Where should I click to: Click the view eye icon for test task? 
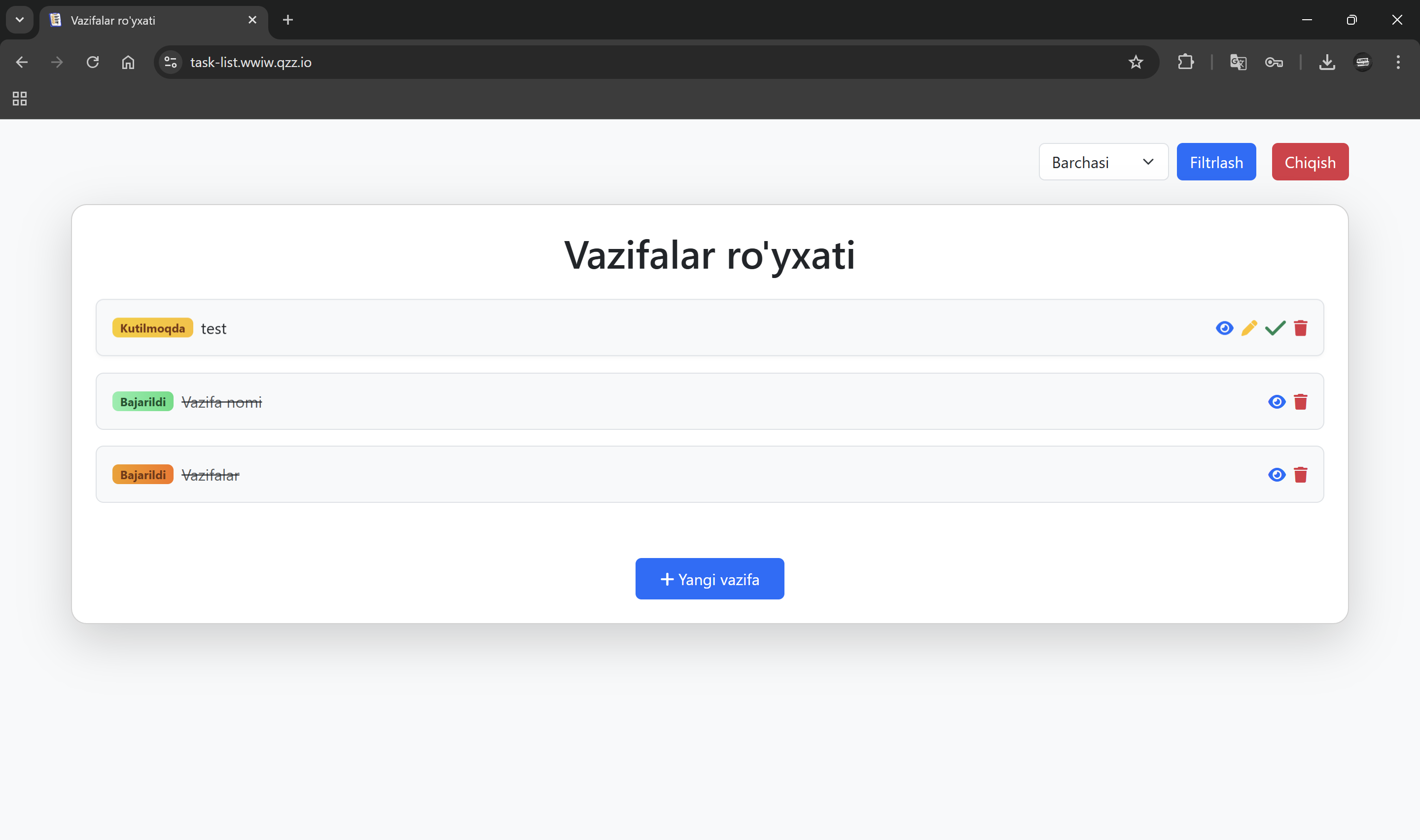coord(1224,328)
